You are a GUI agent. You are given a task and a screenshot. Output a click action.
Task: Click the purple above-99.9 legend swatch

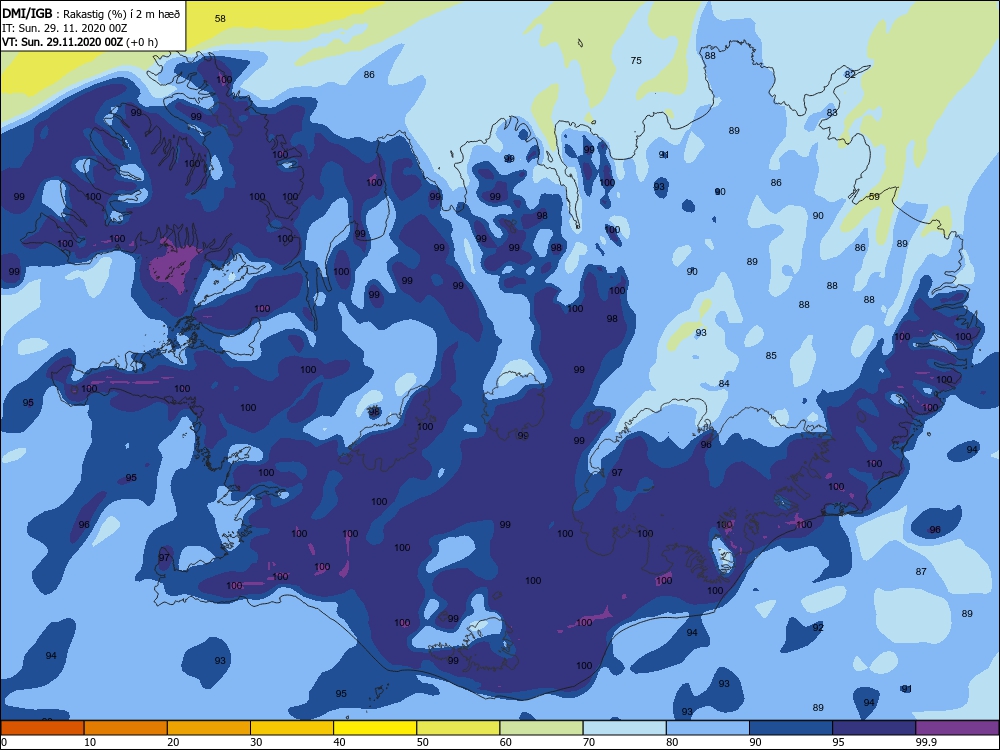(957, 728)
